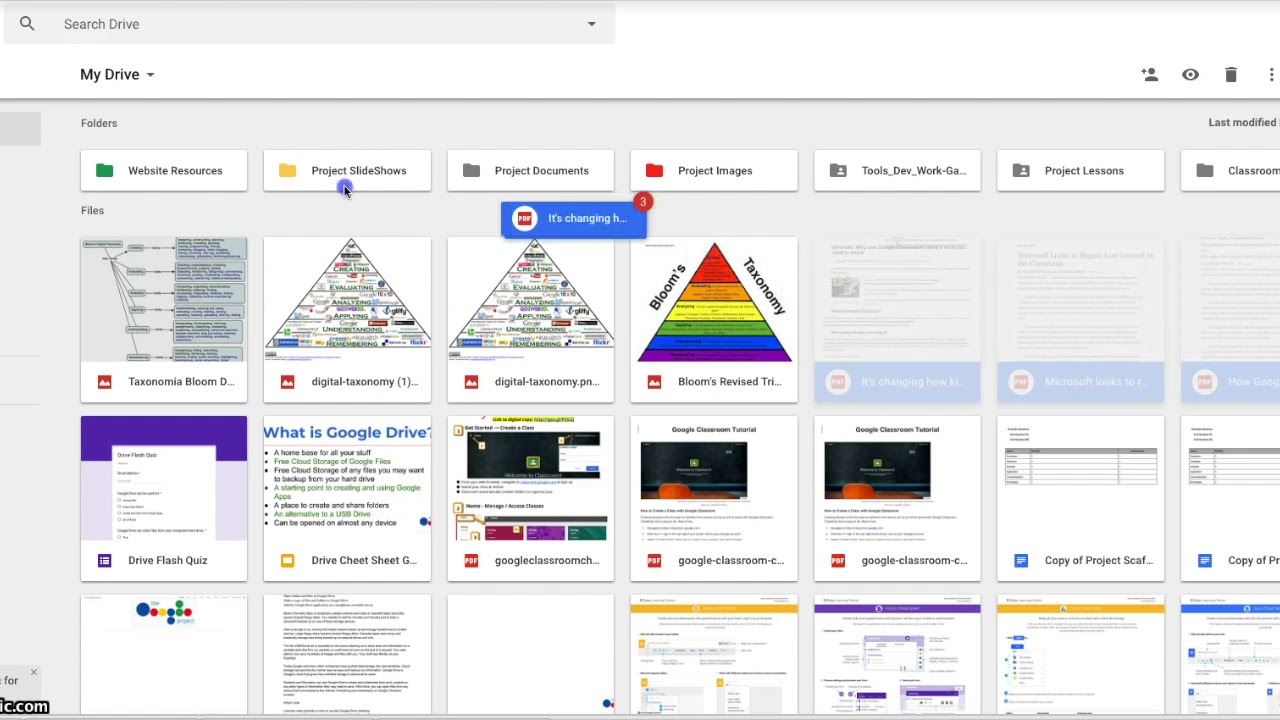
Task: Click the Taxonomia Bloom D... file name
Action: tap(181, 382)
